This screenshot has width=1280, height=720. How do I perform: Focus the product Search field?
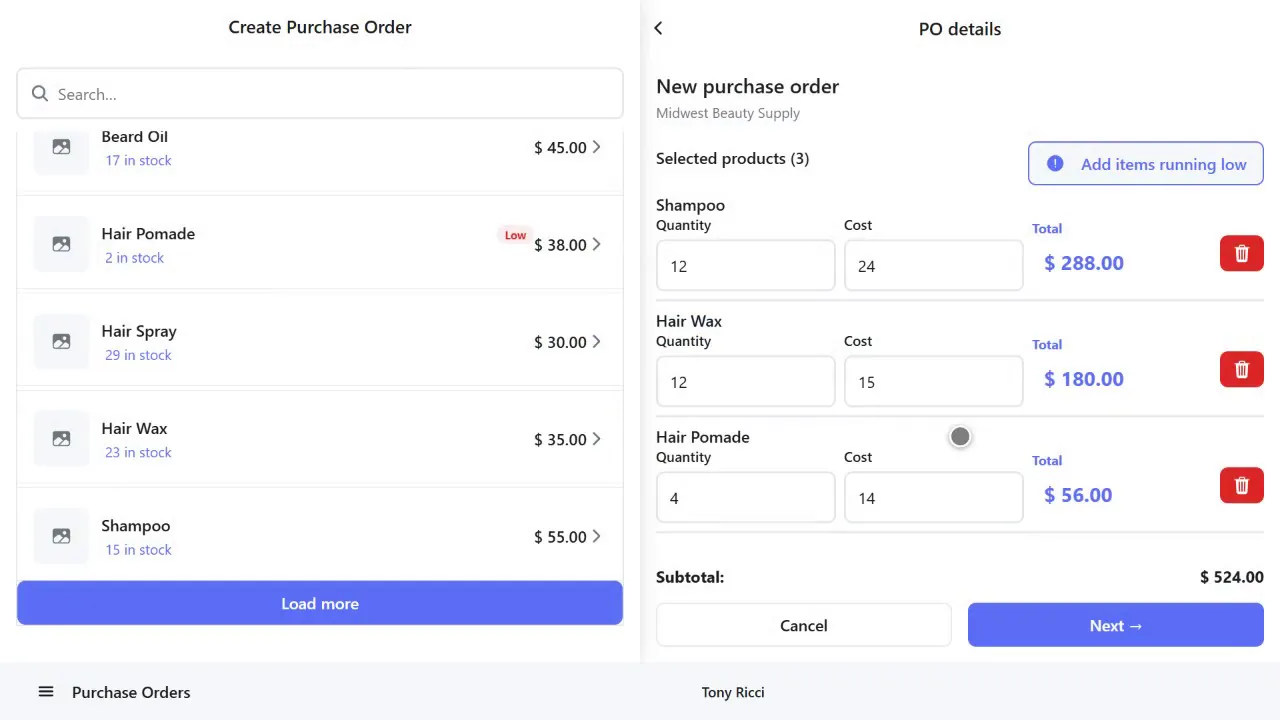coord(320,94)
